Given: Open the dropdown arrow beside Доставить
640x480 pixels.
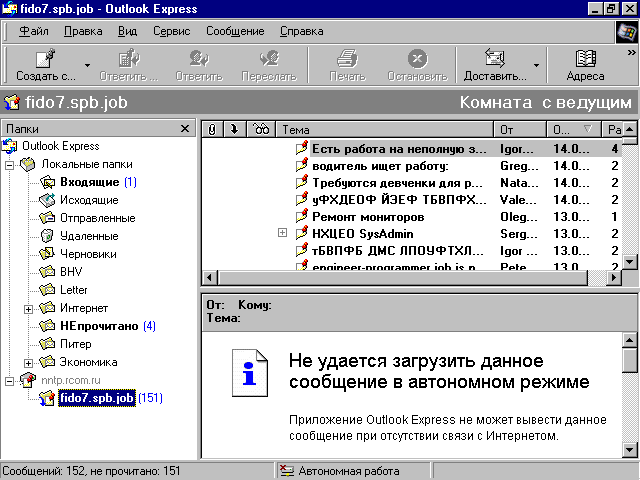Looking at the screenshot, I should click(x=536, y=65).
